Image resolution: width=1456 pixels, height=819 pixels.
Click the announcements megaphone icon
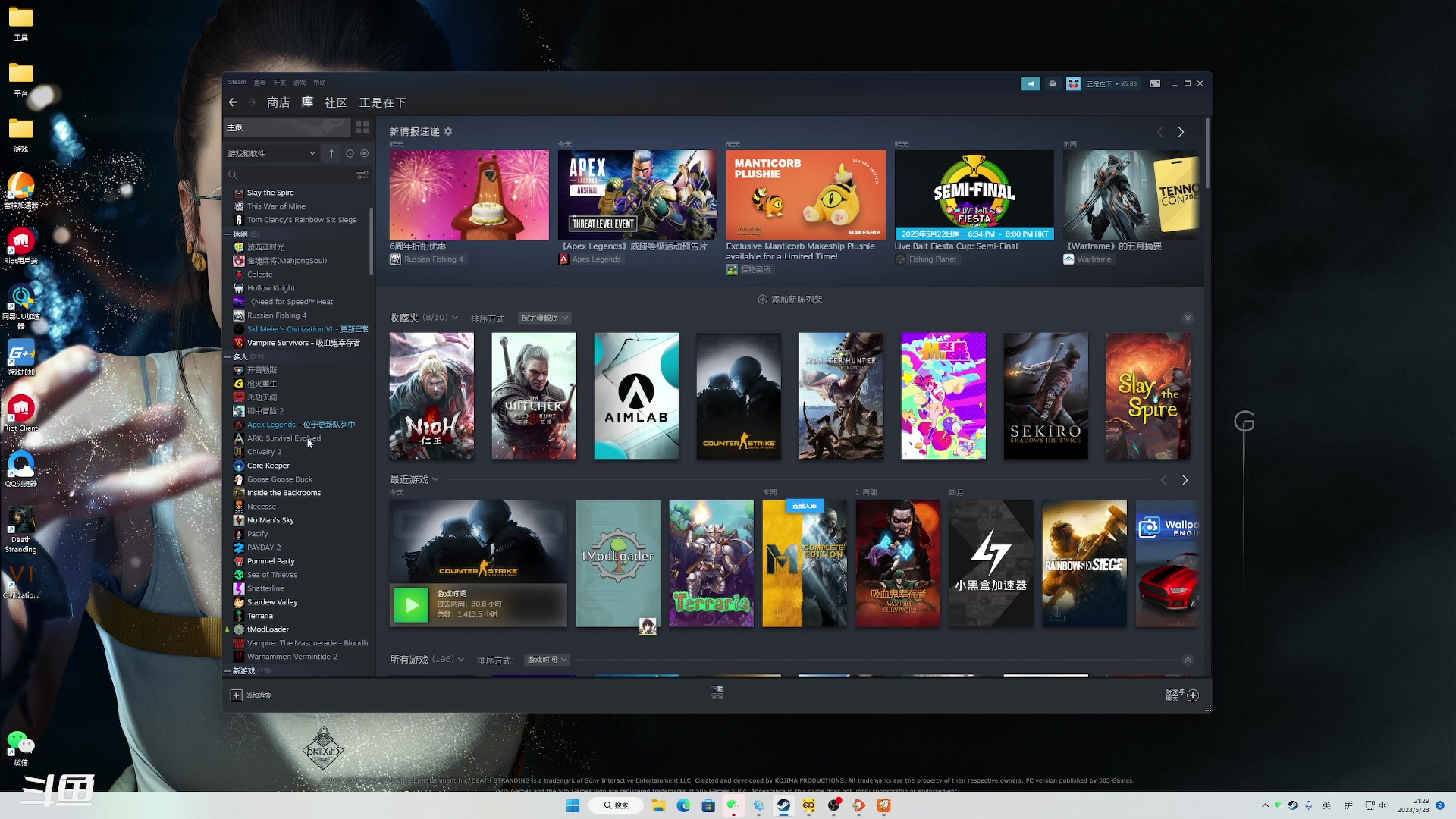(x=1030, y=83)
